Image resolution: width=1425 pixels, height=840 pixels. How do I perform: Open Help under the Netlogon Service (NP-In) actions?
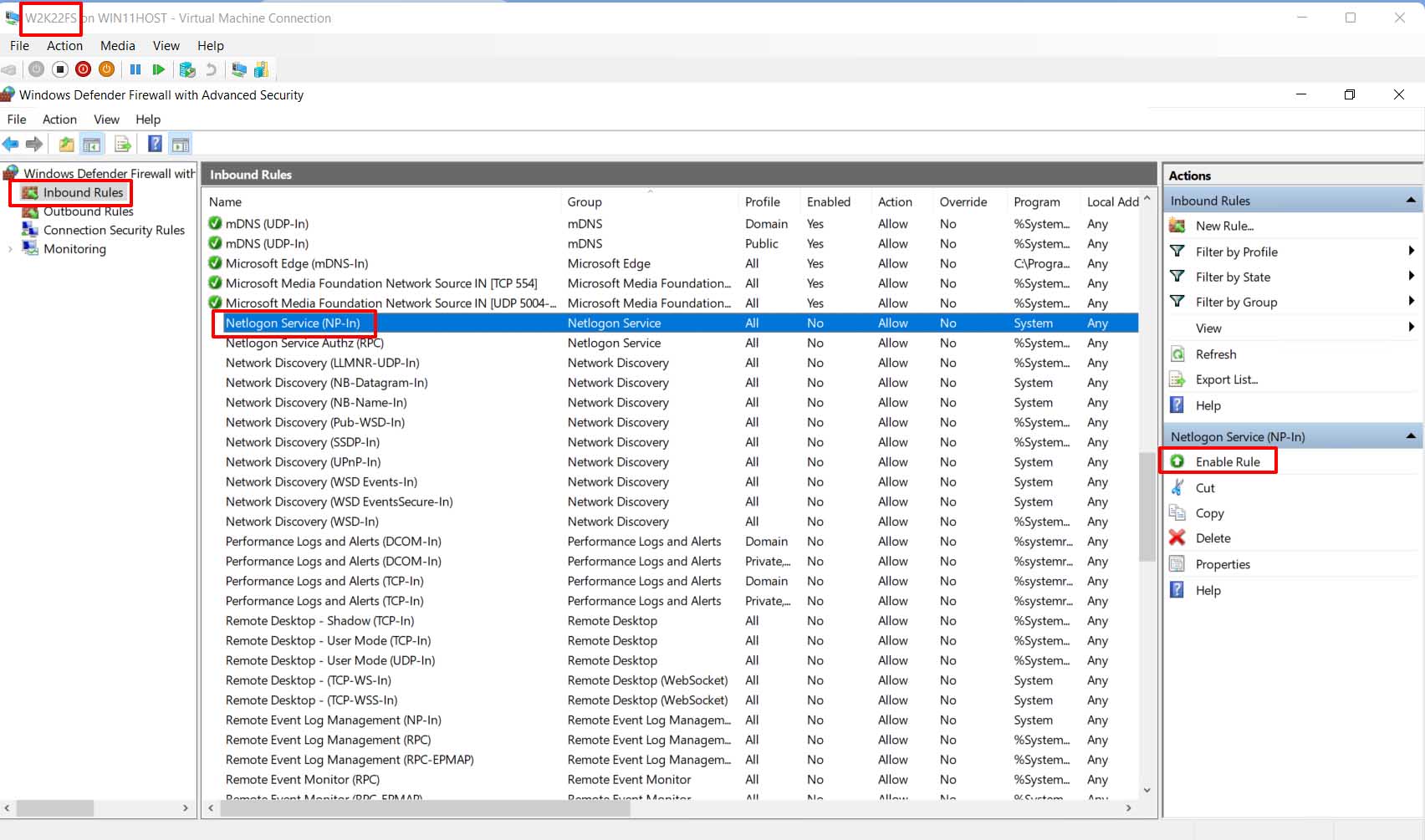coord(1208,590)
